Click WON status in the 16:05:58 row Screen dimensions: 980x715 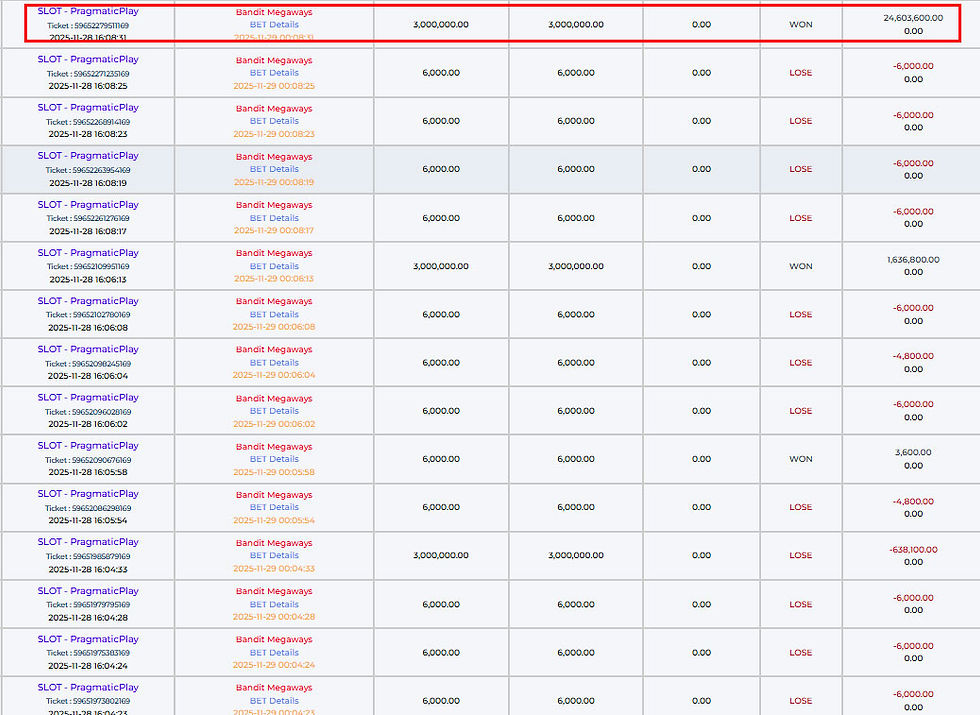[x=801, y=459]
